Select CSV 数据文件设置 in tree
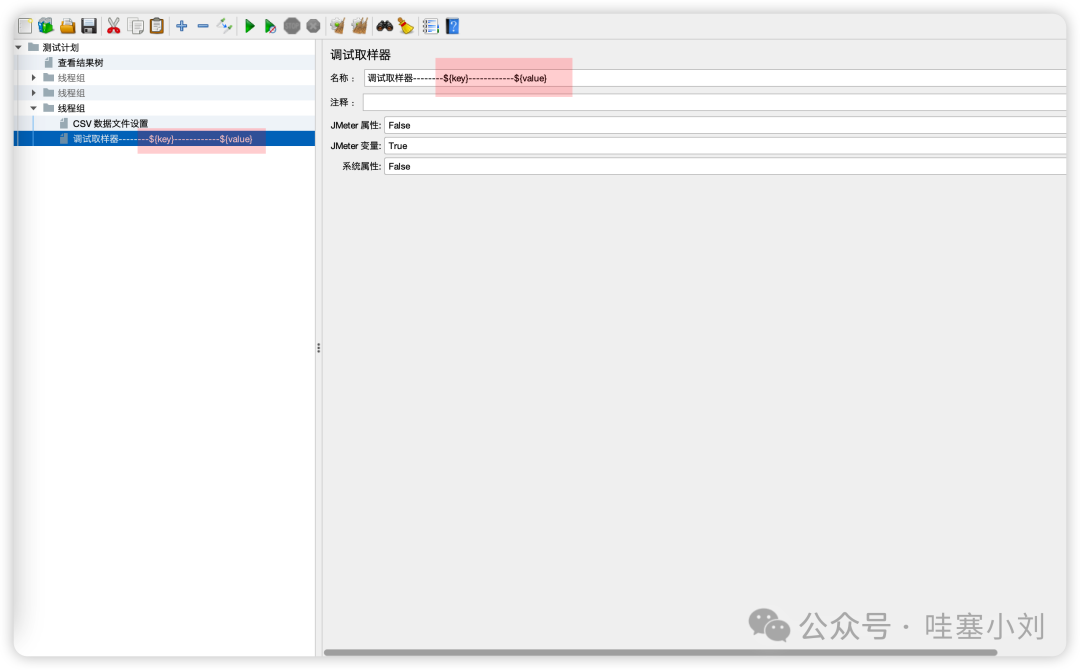Viewport: 1080px width, 670px height. (x=110, y=123)
